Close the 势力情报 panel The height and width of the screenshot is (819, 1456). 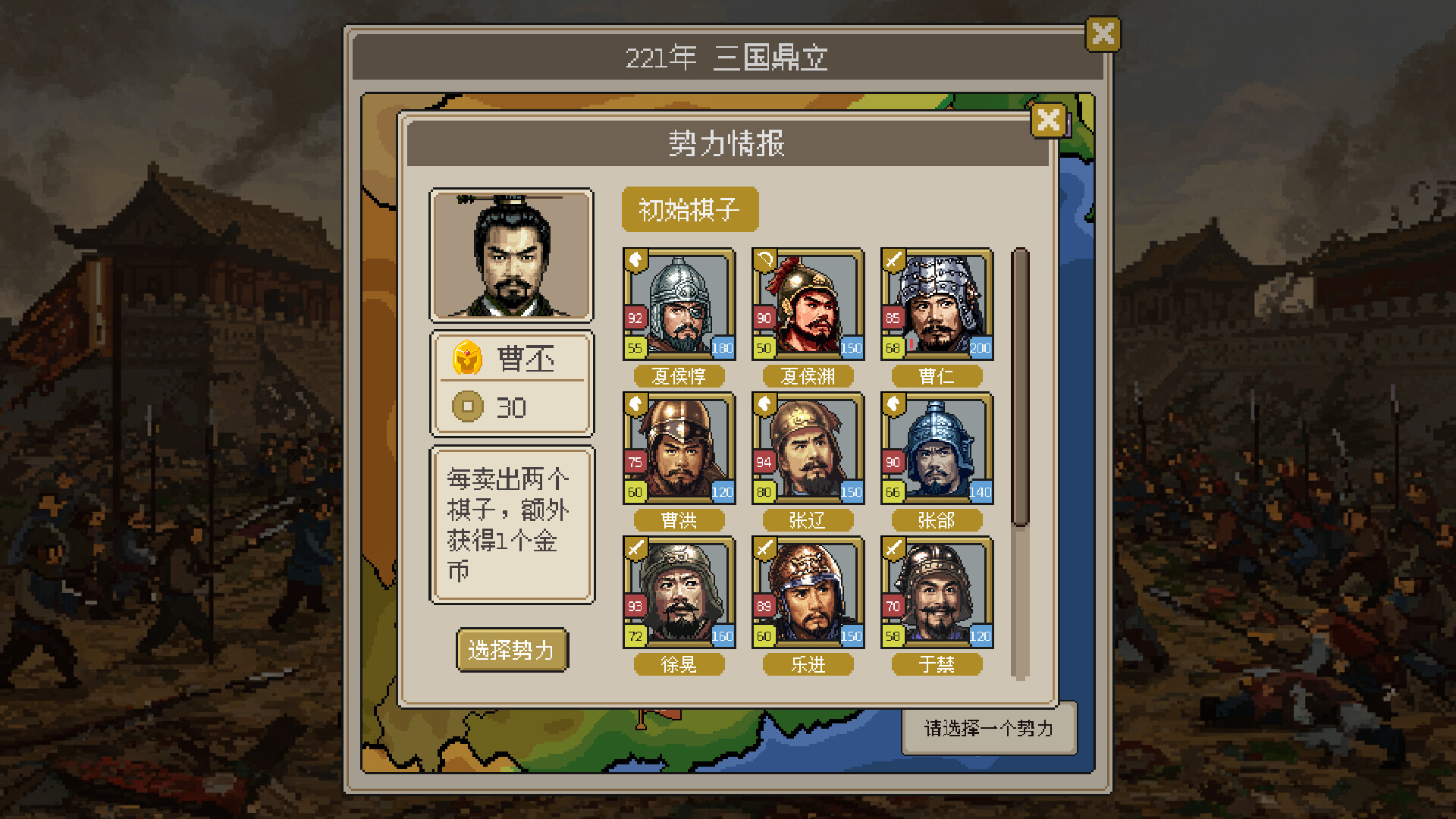coord(1049,120)
